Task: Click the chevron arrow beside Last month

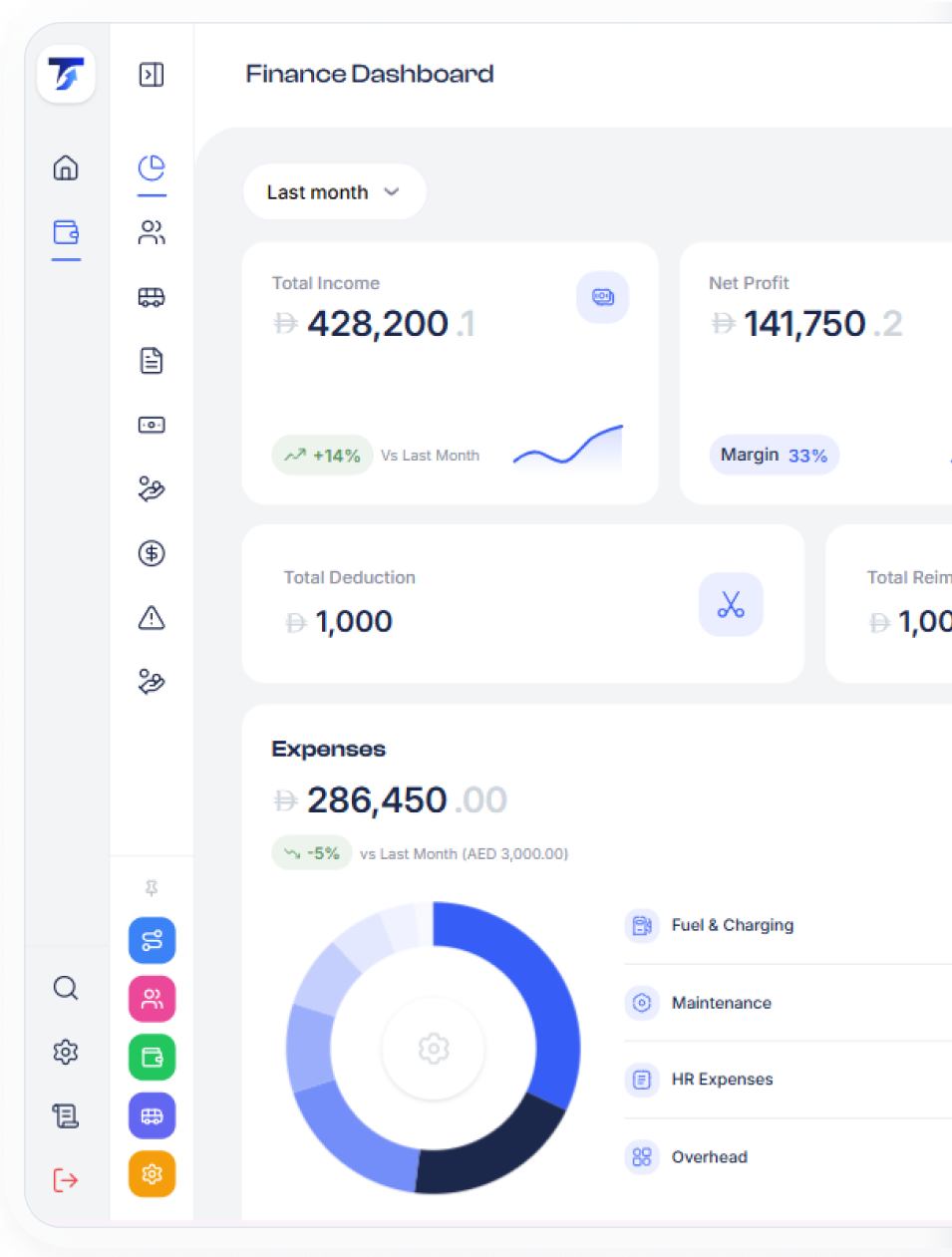Action: pyautogui.click(x=392, y=192)
